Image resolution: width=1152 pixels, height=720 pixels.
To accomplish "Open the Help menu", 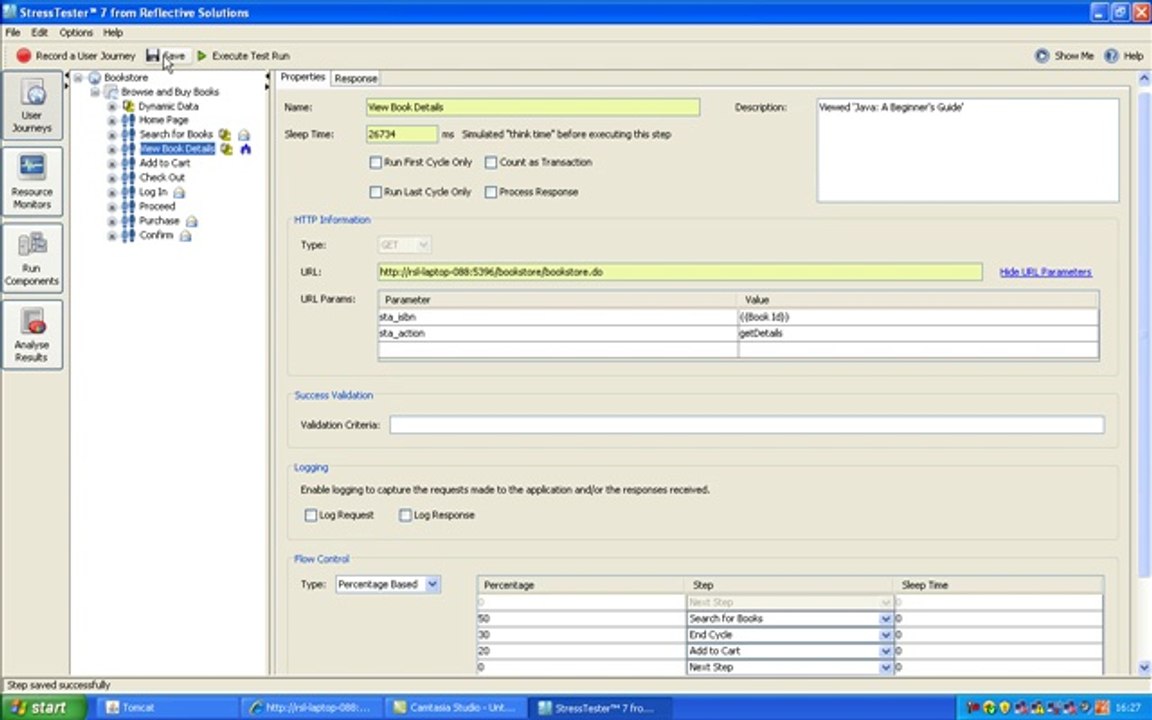I will pos(112,32).
